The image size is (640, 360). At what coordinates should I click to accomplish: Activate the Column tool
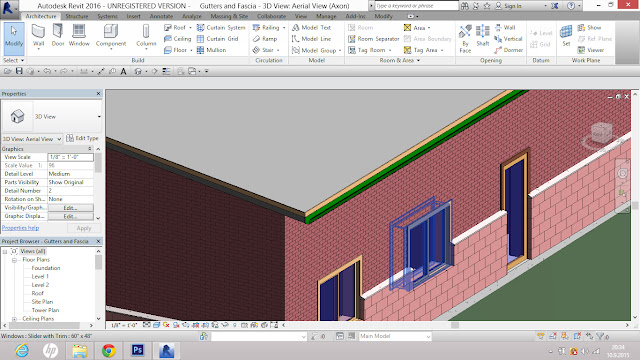pos(146,36)
